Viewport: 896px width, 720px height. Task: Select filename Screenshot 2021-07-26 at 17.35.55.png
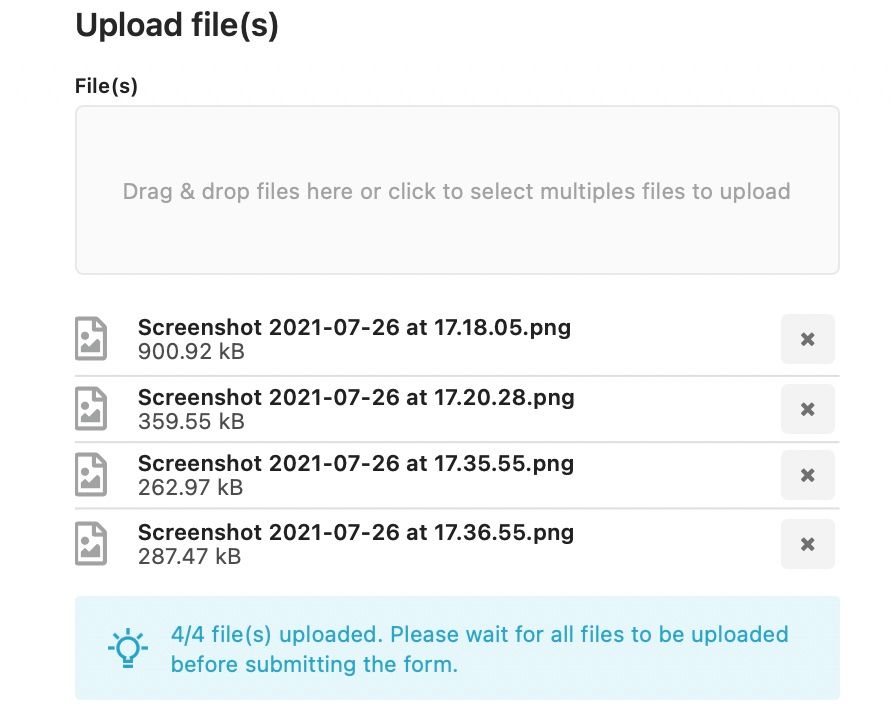pos(356,464)
